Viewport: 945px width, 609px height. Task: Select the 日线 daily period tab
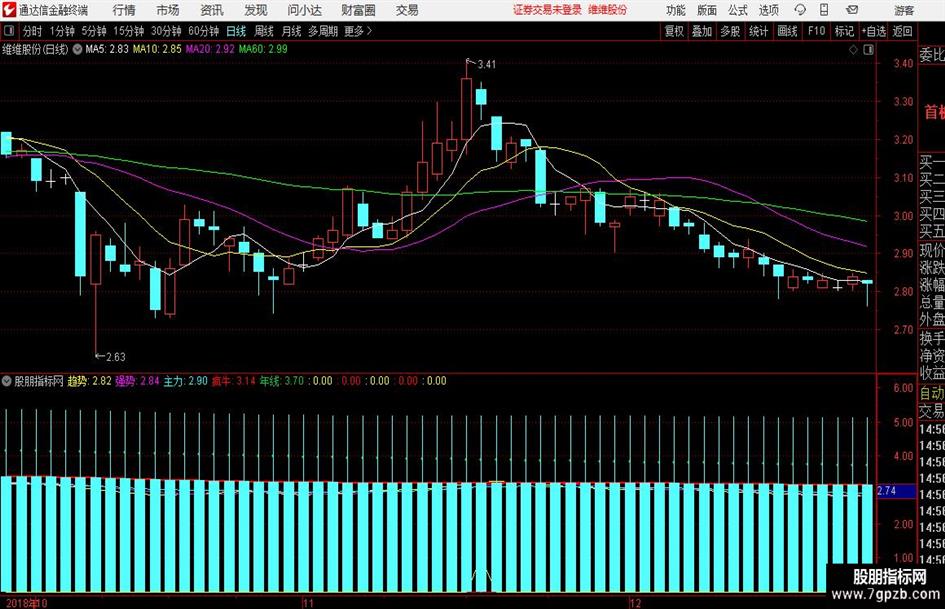pyautogui.click(x=236, y=31)
